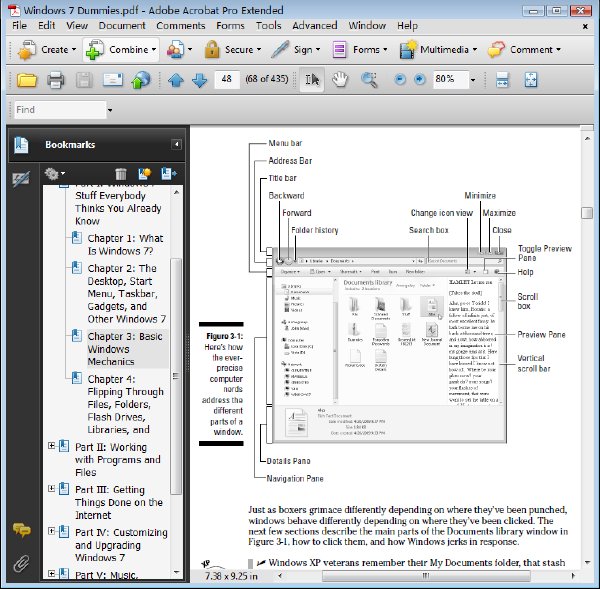Click the Print icon
The height and width of the screenshot is (589, 600).
click(55, 80)
